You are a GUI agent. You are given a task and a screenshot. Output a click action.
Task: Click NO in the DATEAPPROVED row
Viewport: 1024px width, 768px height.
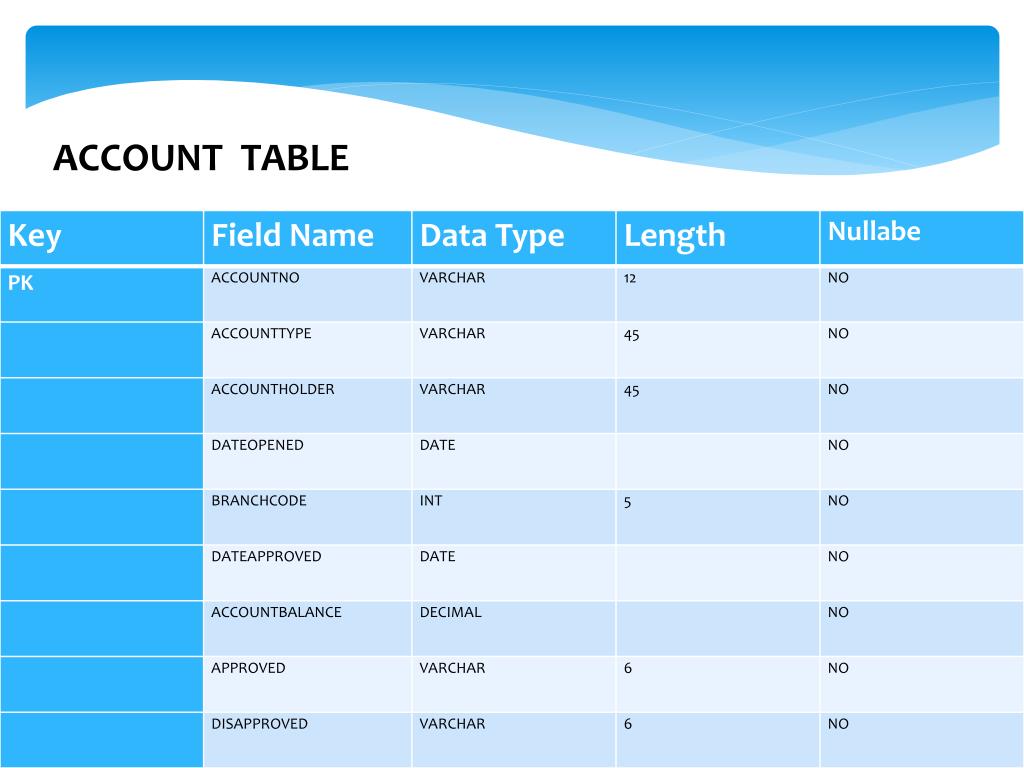point(838,556)
